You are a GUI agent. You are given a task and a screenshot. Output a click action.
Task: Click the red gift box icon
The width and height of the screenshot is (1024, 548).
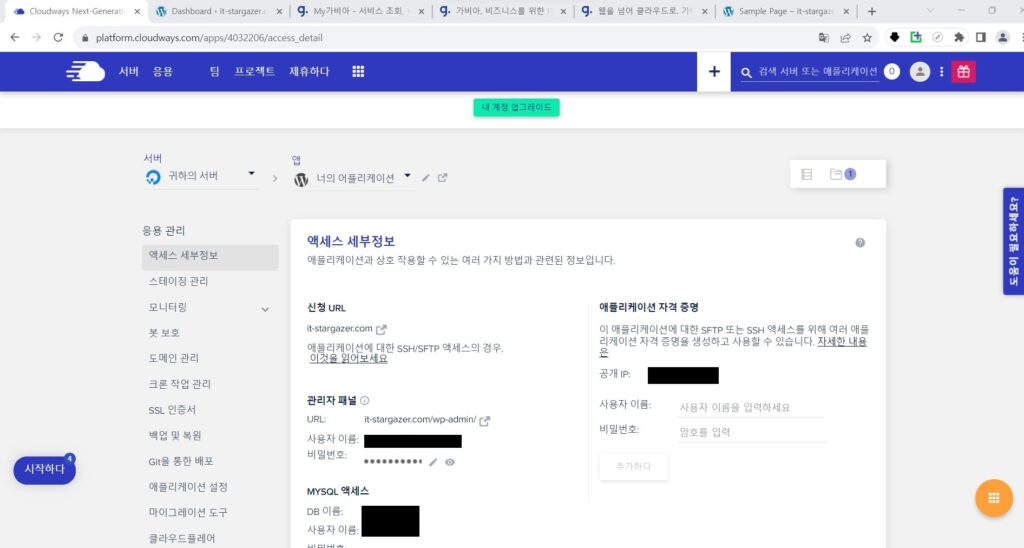(x=963, y=71)
